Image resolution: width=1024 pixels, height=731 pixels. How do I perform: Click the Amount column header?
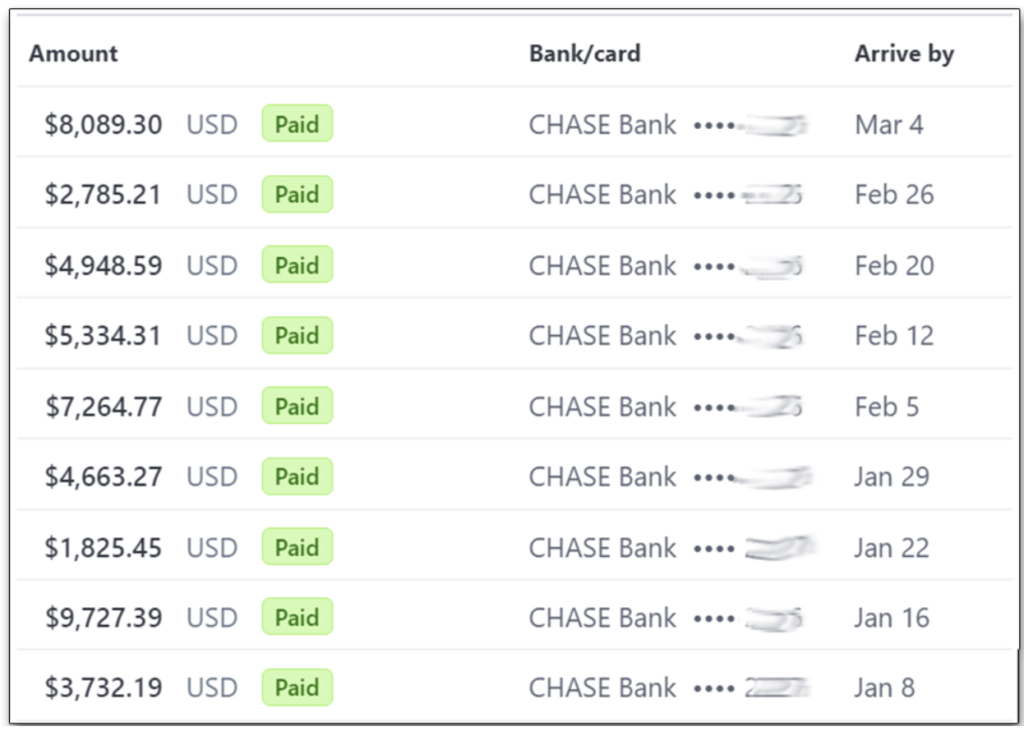[73, 54]
